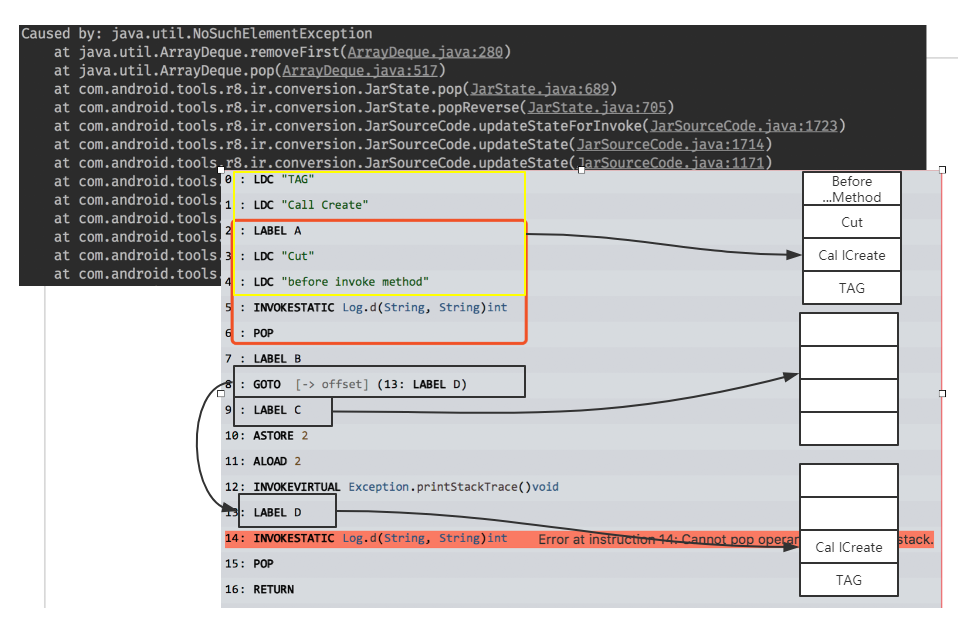Select the RETURN instruction at line 16
The width and height of the screenshot is (958, 621).
273,590
